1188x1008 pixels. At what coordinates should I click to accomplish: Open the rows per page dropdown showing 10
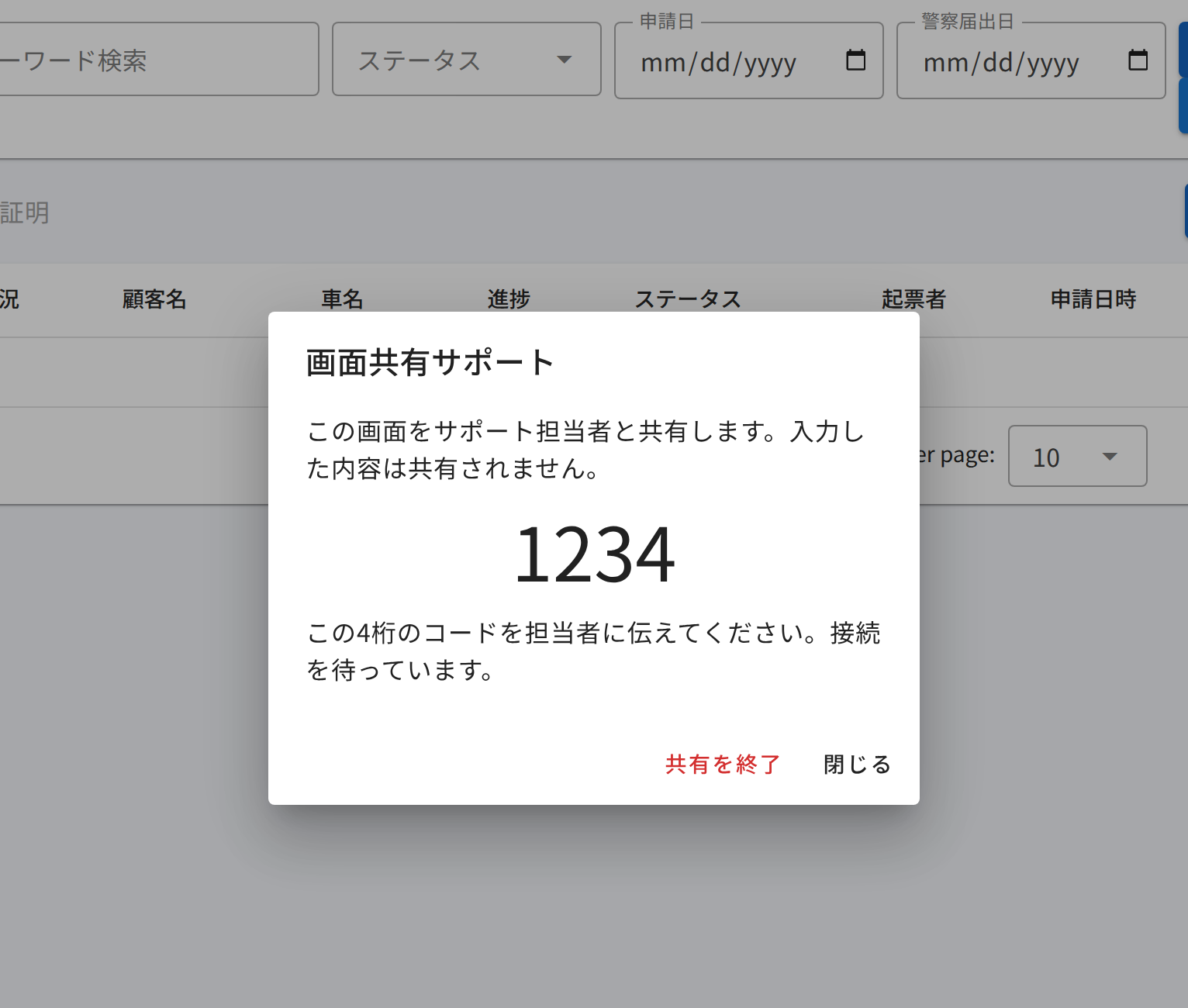pyautogui.click(x=1078, y=456)
